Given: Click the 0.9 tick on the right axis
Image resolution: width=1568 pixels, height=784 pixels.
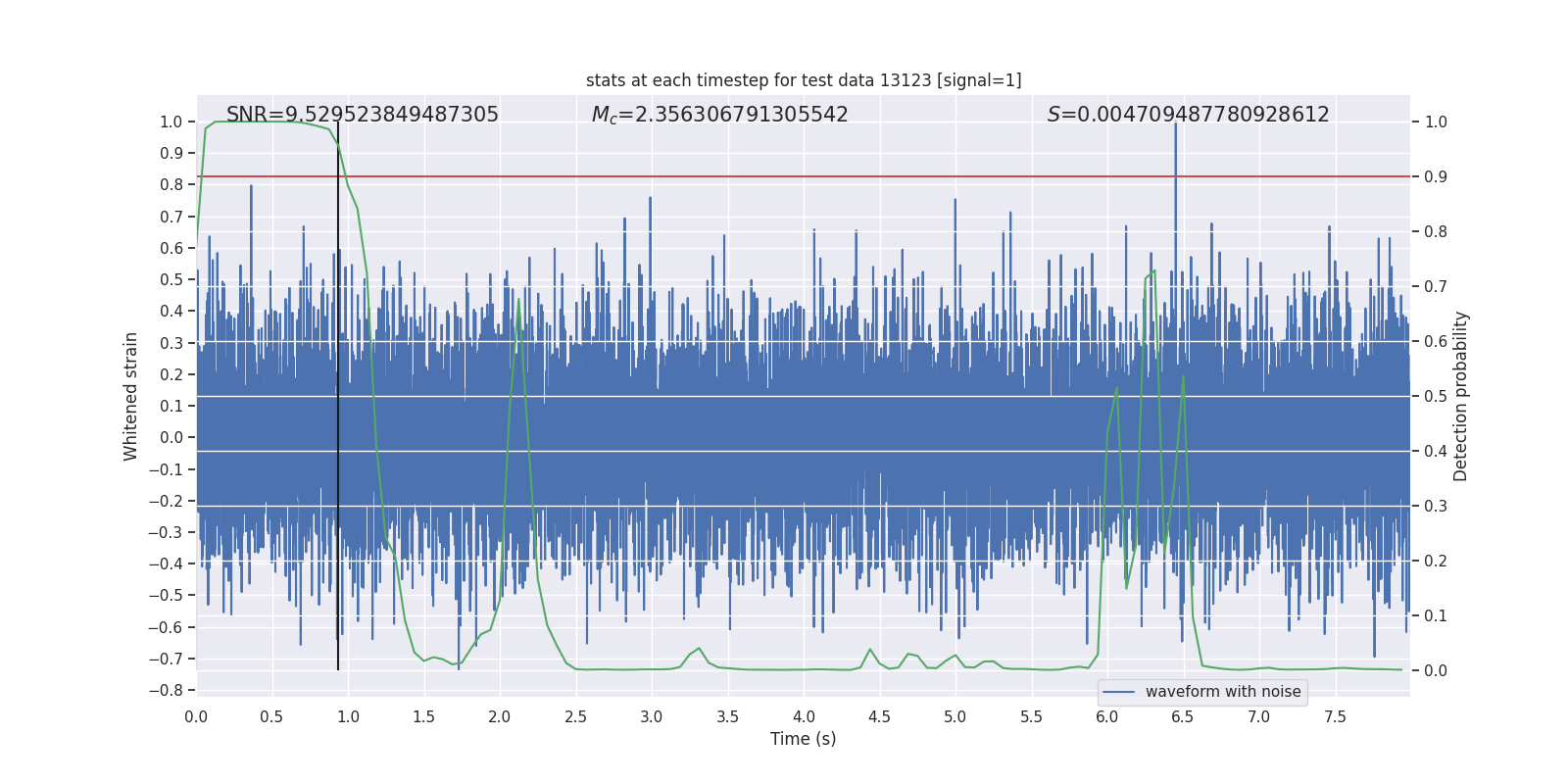Looking at the screenshot, I should [1436, 176].
